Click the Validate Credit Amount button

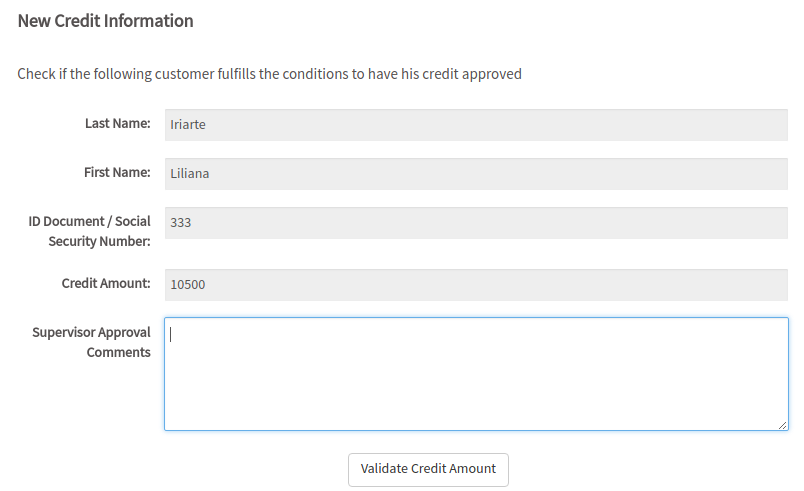tap(428, 469)
